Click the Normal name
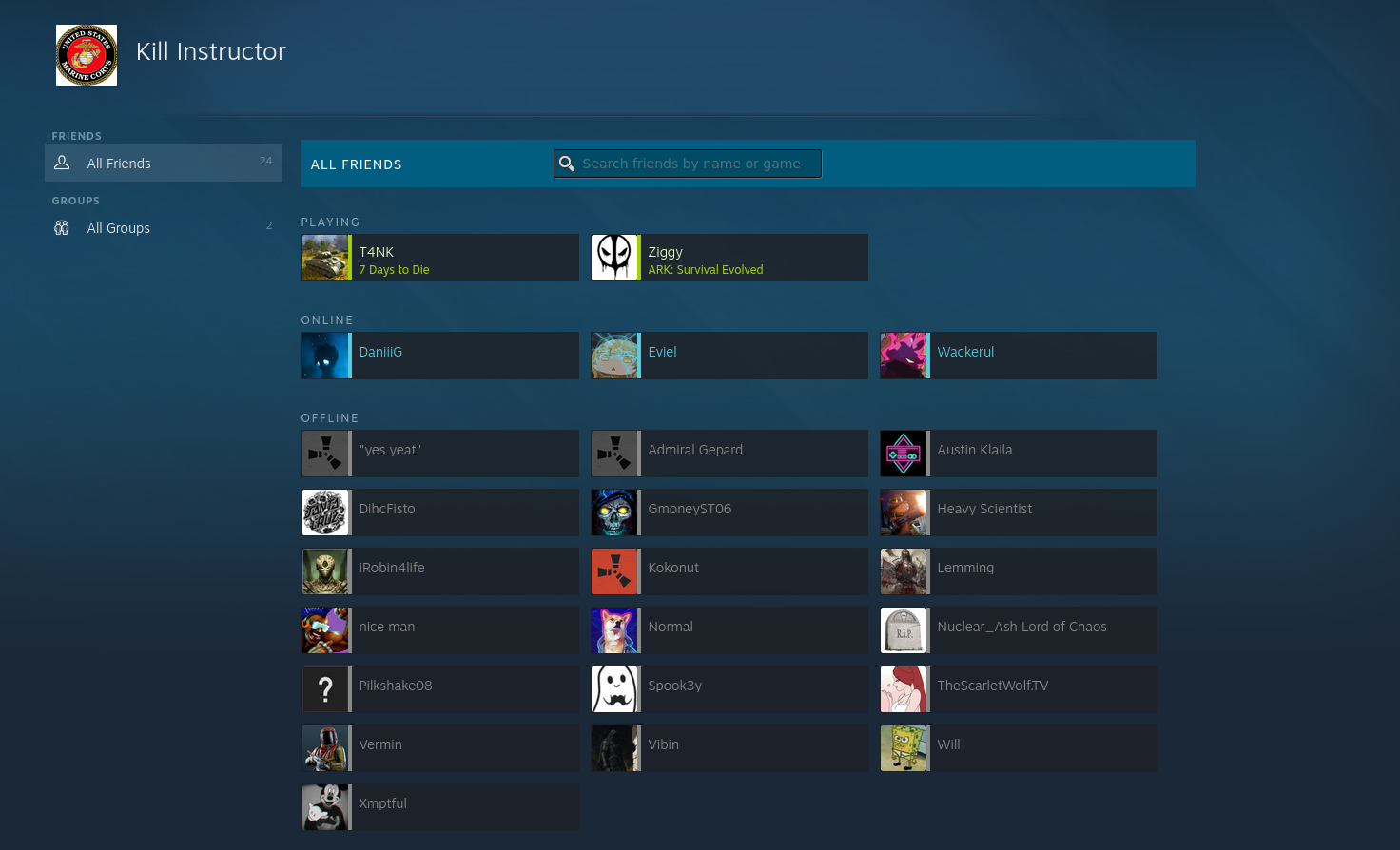Image resolution: width=1400 pixels, height=850 pixels. click(x=671, y=627)
